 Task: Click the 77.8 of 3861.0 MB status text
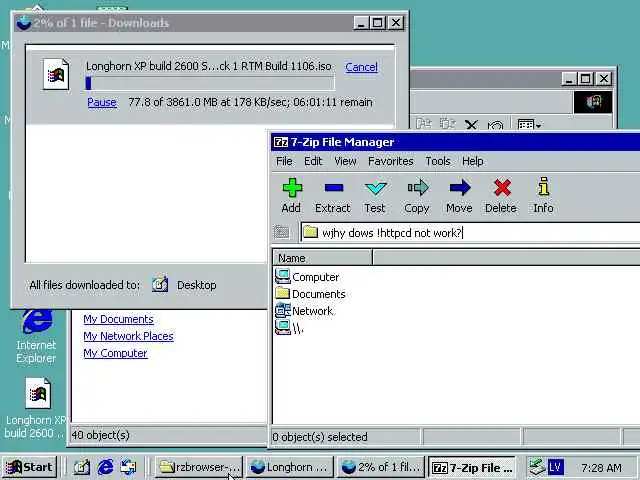pos(250,102)
